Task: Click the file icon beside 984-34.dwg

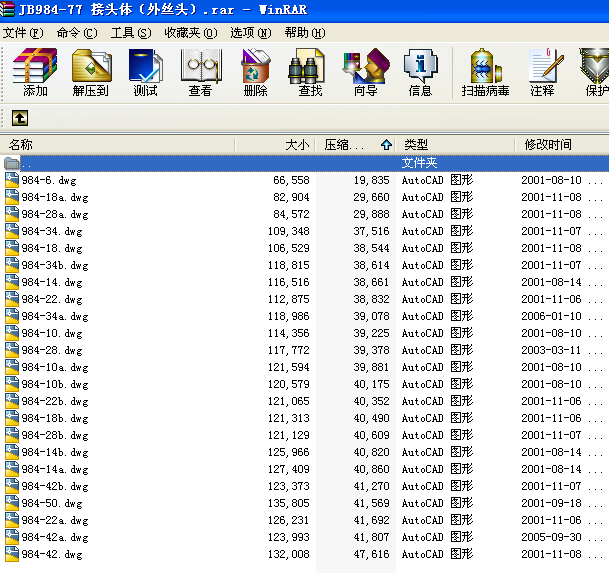Action: pyautogui.click(x=12, y=231)
